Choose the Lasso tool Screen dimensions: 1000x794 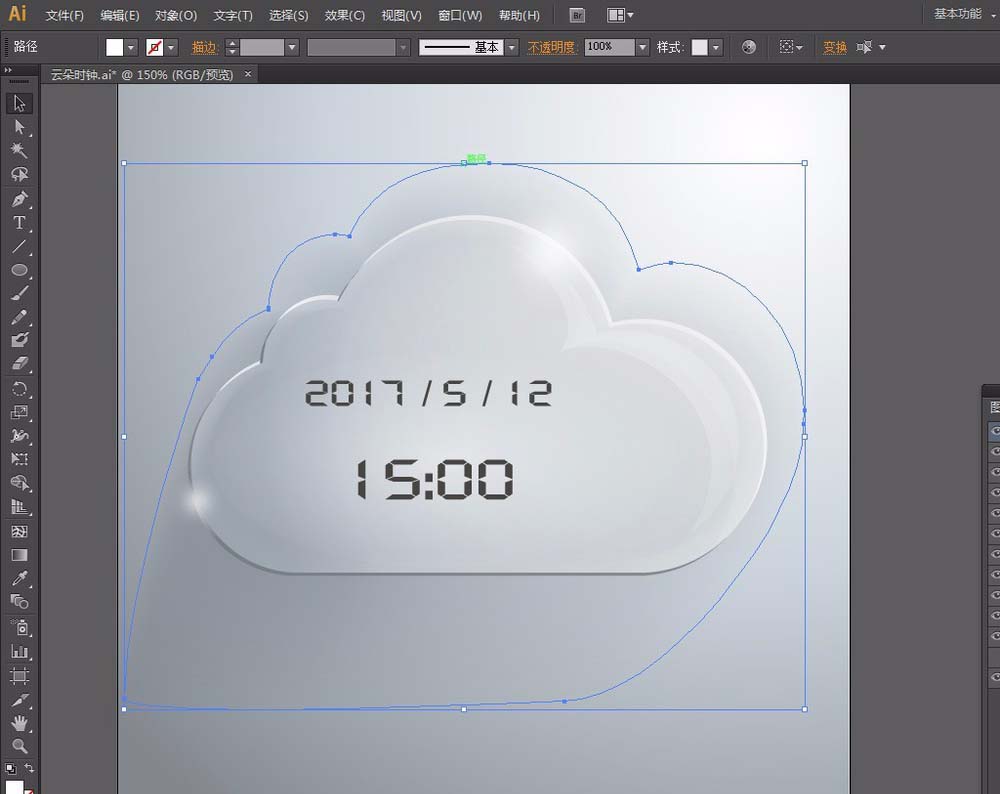(19, 174)
